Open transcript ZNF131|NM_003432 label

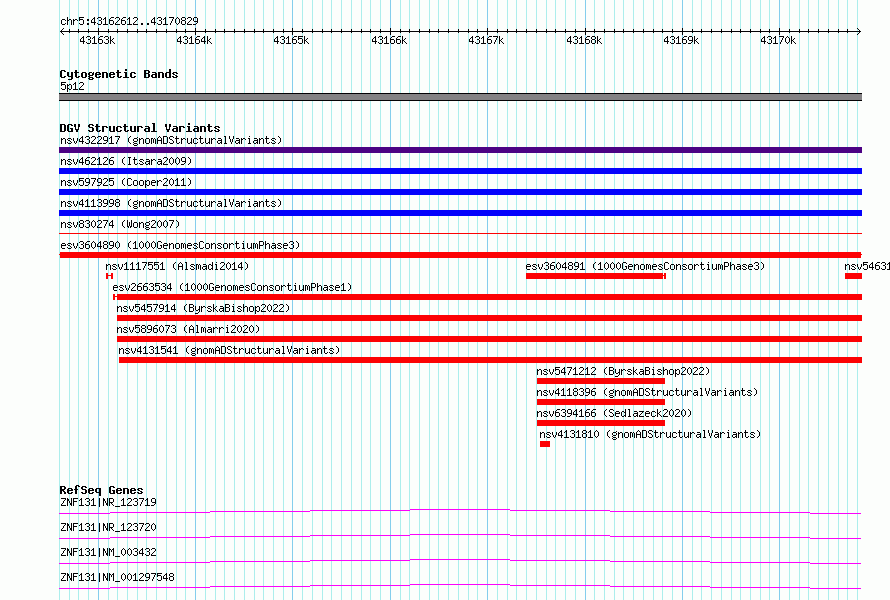pyautogui.click(x=108, y=552)
